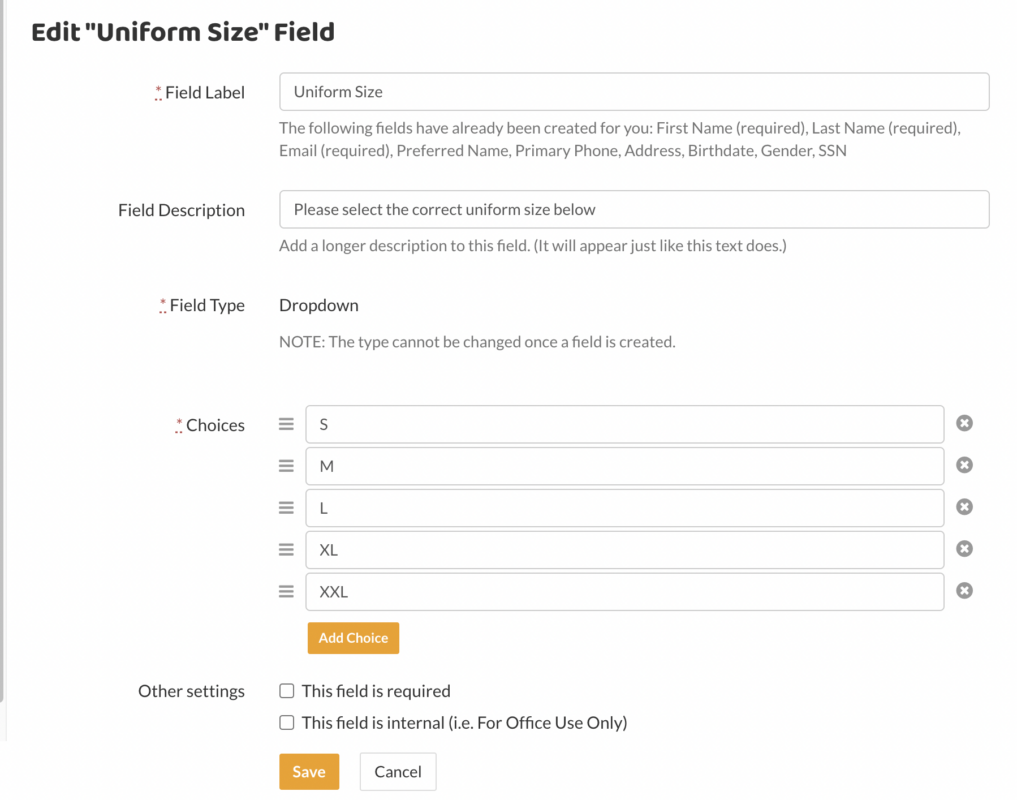Check 'This field is internal' option
This screenshot has height=800, width=1017.
point(287,722)
